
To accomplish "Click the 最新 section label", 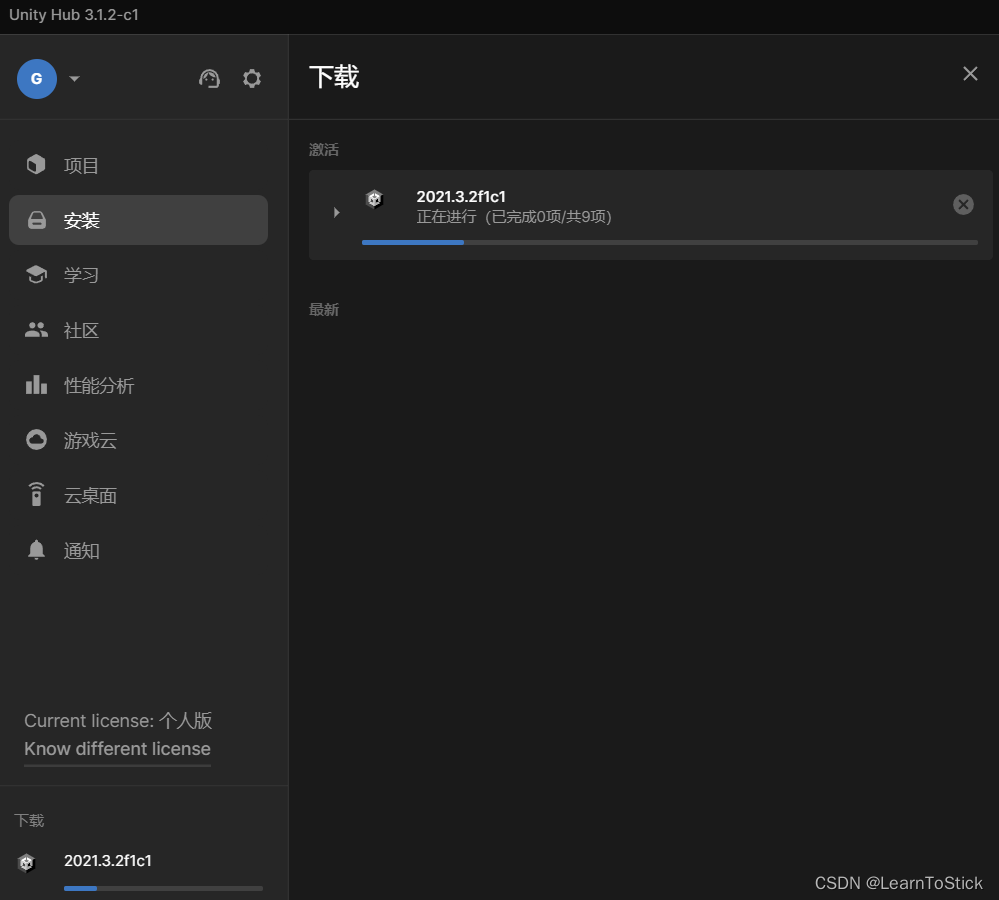I will tap(324, 310).
